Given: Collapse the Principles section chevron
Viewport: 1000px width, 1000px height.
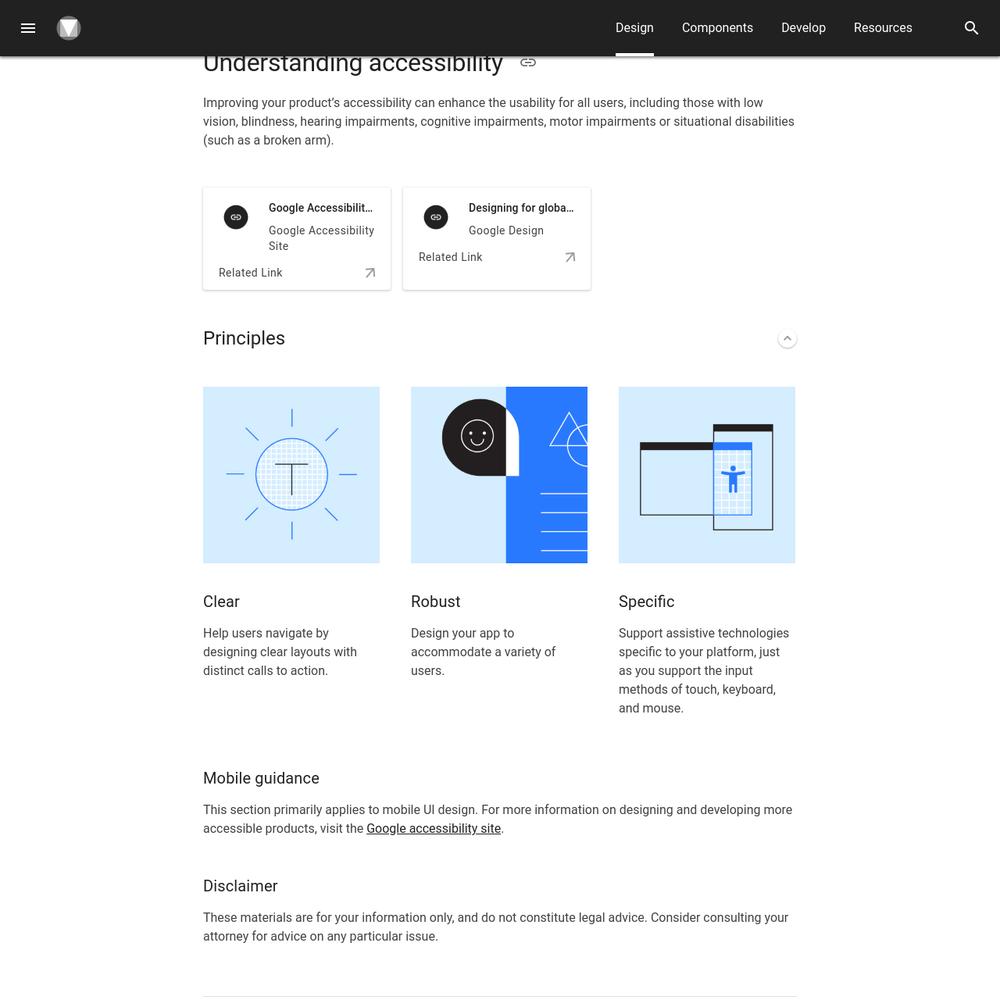Looking at the screenshot, I should click(787, 339).
